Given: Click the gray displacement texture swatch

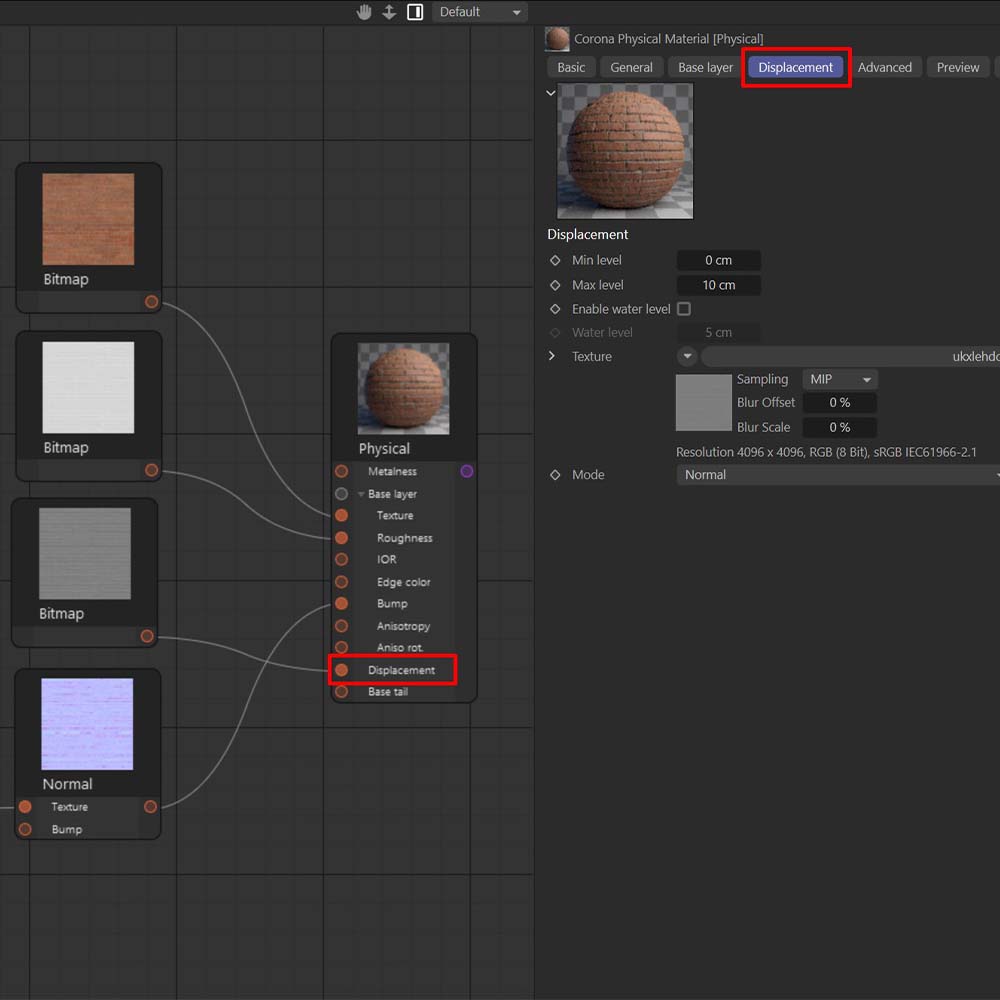Looking at the screenshot, I should point(704,403).
